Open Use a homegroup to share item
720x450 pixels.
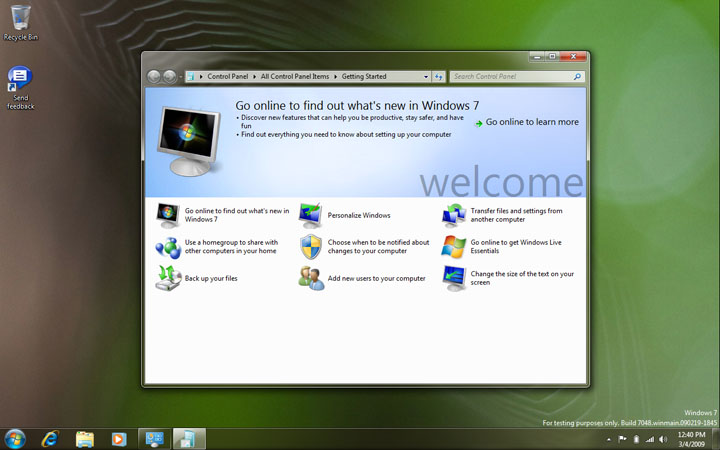231,247
